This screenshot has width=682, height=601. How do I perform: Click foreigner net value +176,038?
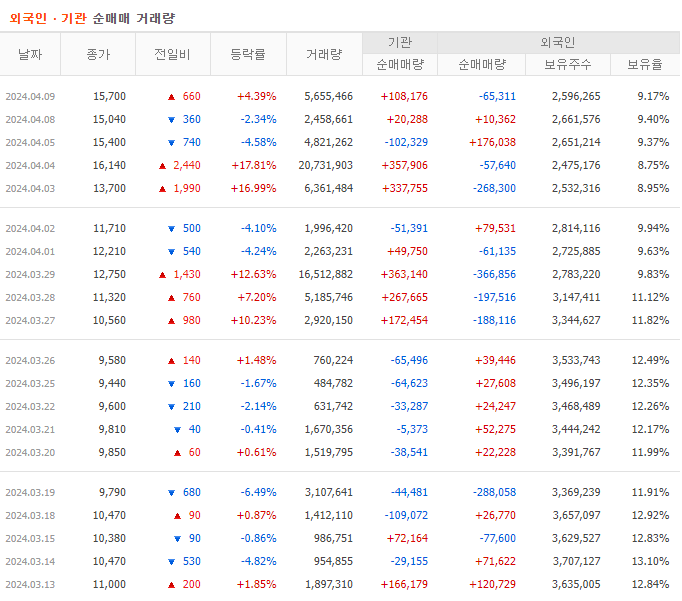pyautogui.click(x=492, y=142)
